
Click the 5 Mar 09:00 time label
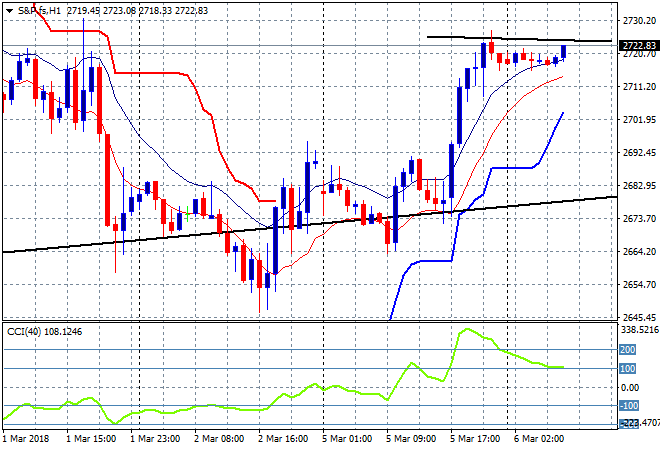pos(411,439)
